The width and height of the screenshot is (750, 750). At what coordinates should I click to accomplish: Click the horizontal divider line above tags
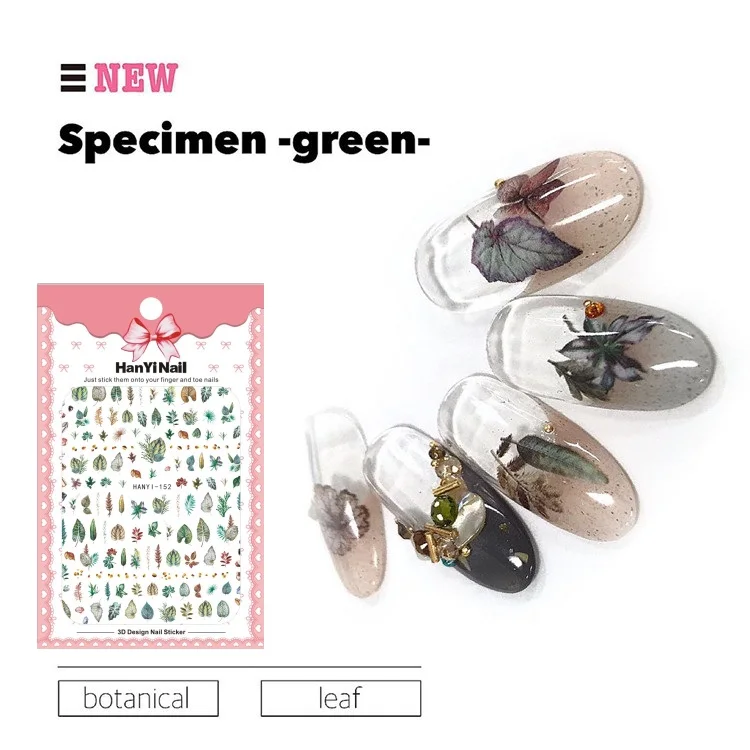(x=240, y=667)
